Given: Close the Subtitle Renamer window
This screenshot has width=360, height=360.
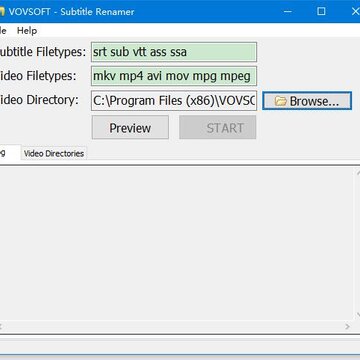Looking at the screenshot, I should pos(355,12).
